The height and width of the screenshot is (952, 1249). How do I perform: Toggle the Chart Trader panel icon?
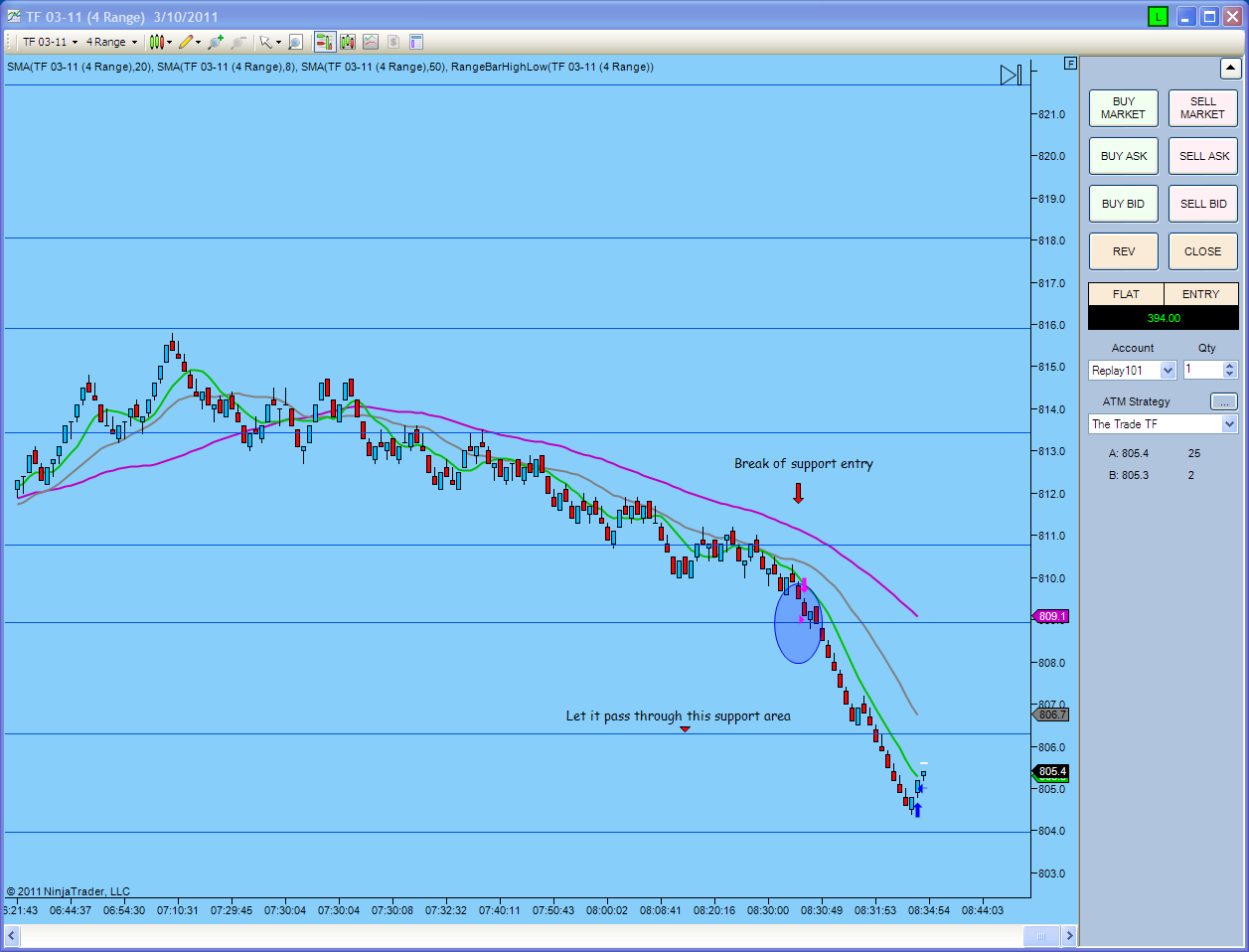[x=325, y=42]
